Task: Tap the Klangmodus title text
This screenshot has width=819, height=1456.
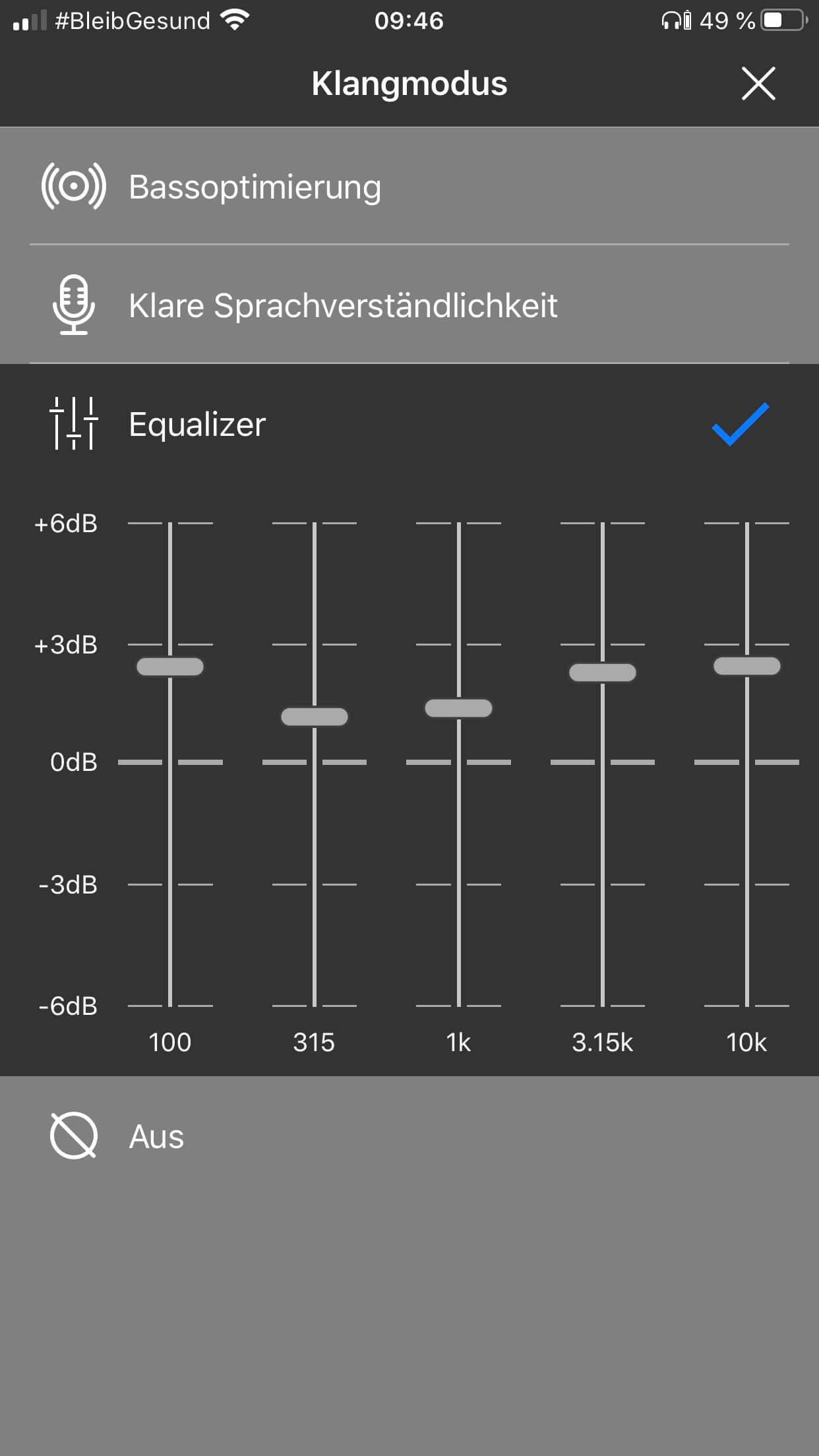Action: tap(409, 84)
